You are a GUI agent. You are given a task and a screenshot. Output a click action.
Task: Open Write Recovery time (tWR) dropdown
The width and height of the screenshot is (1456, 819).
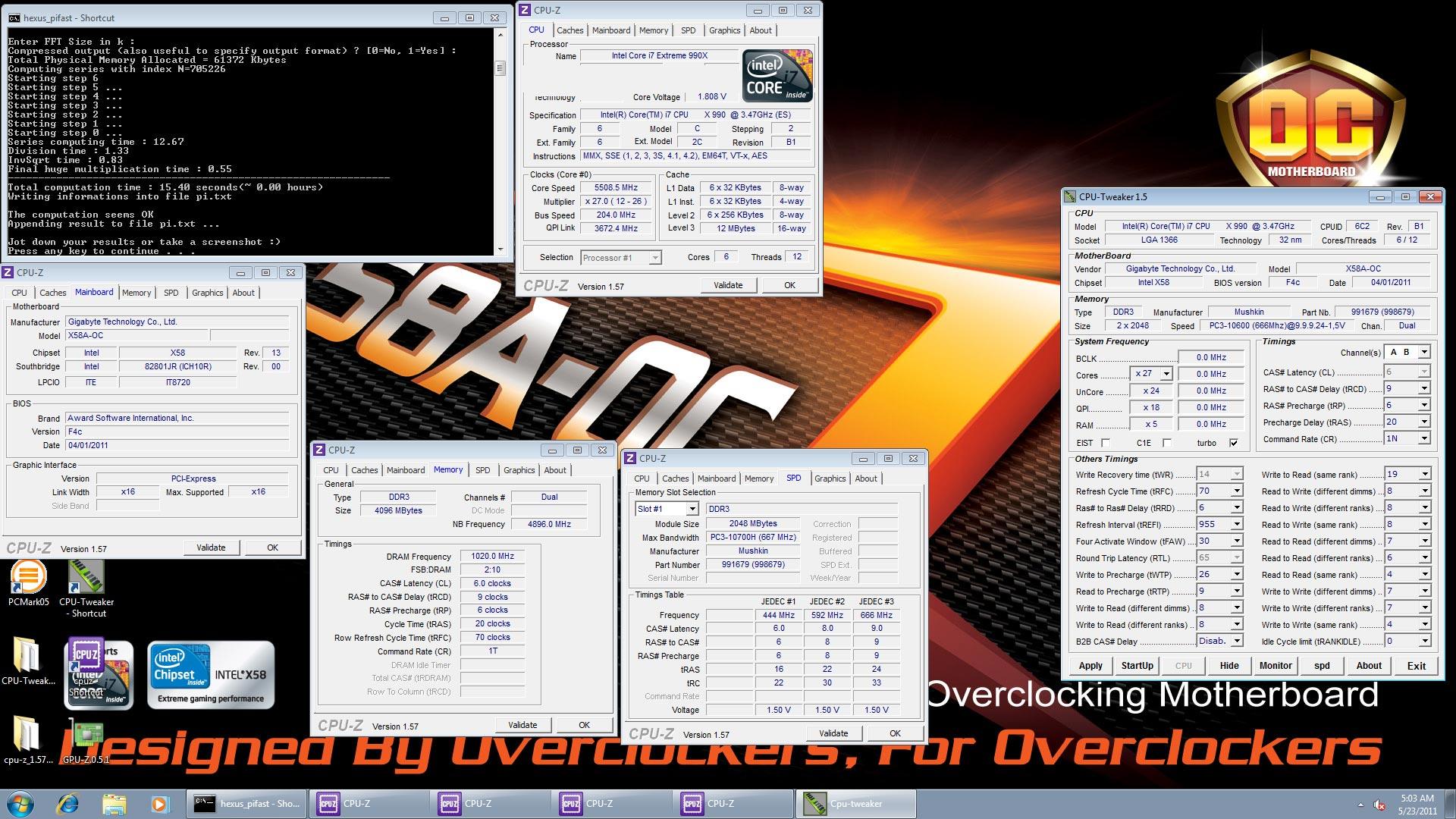pyautogui.click(x=1237, y=474)
